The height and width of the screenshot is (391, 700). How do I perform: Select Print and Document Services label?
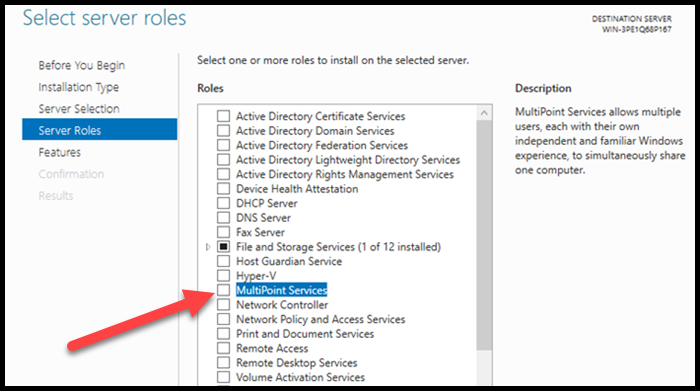point(305,334)
